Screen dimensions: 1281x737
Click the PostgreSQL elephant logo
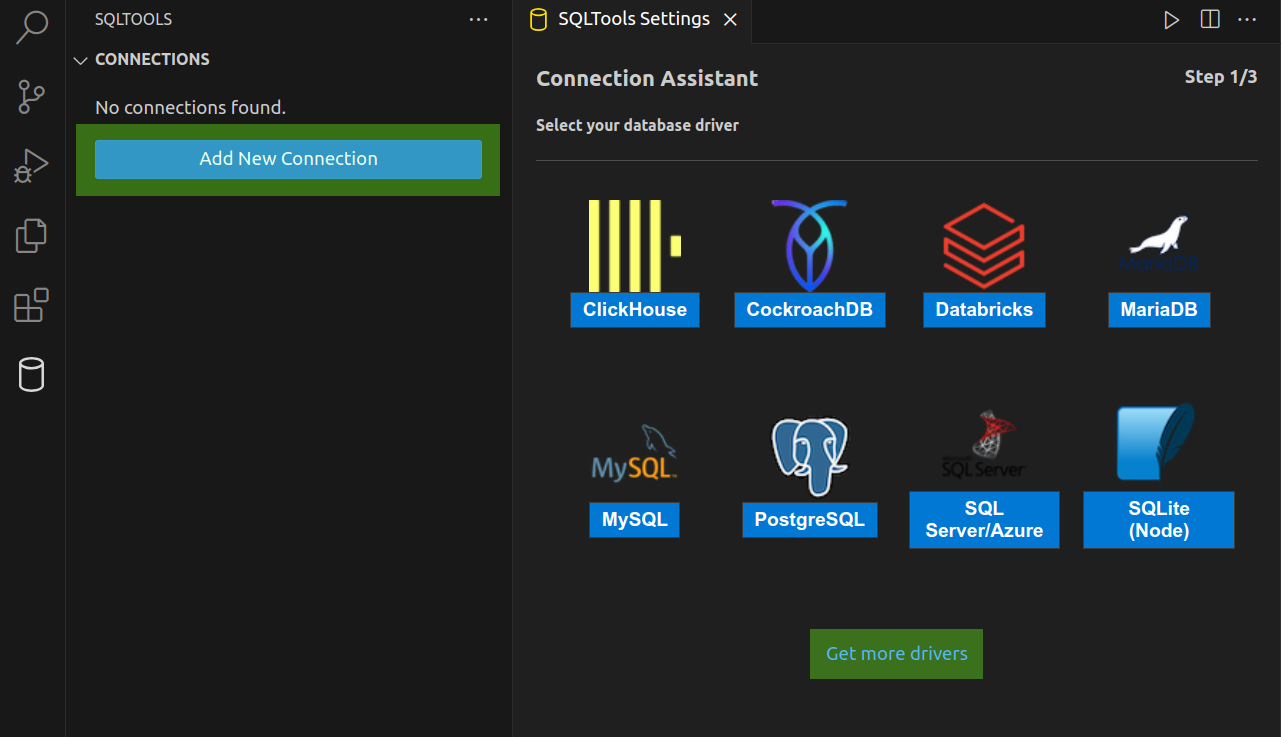pos(809,457)
